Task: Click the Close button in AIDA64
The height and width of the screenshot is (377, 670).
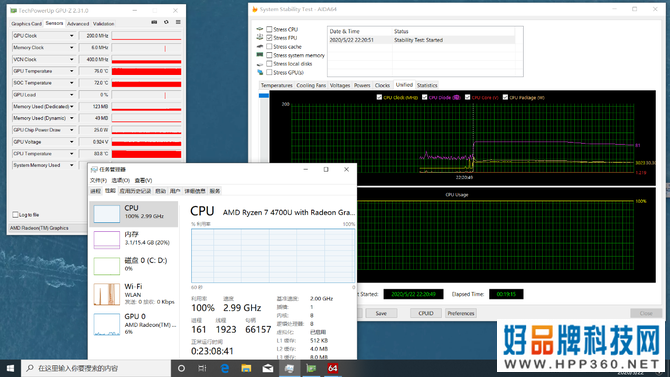Action: 646,313
